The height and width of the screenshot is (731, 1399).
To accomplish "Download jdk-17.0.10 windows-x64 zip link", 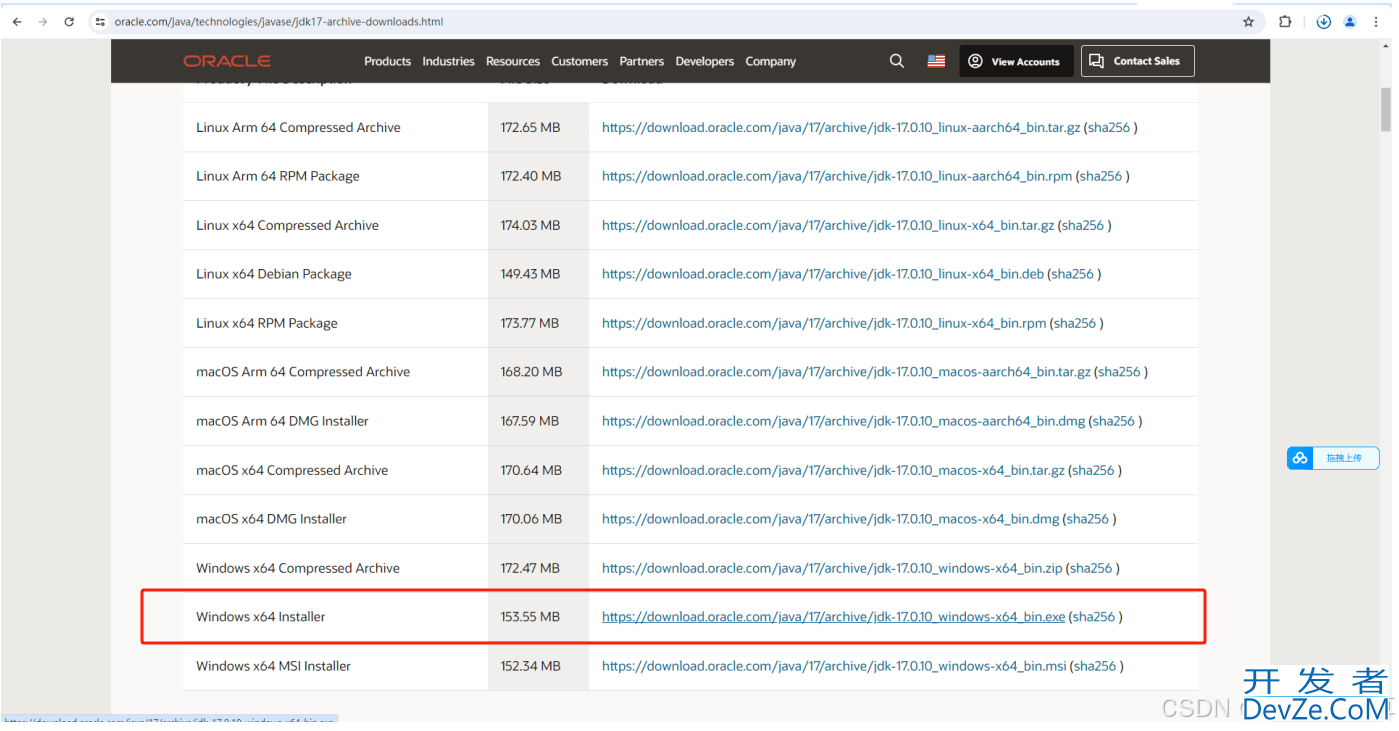I will coord(832,568).
